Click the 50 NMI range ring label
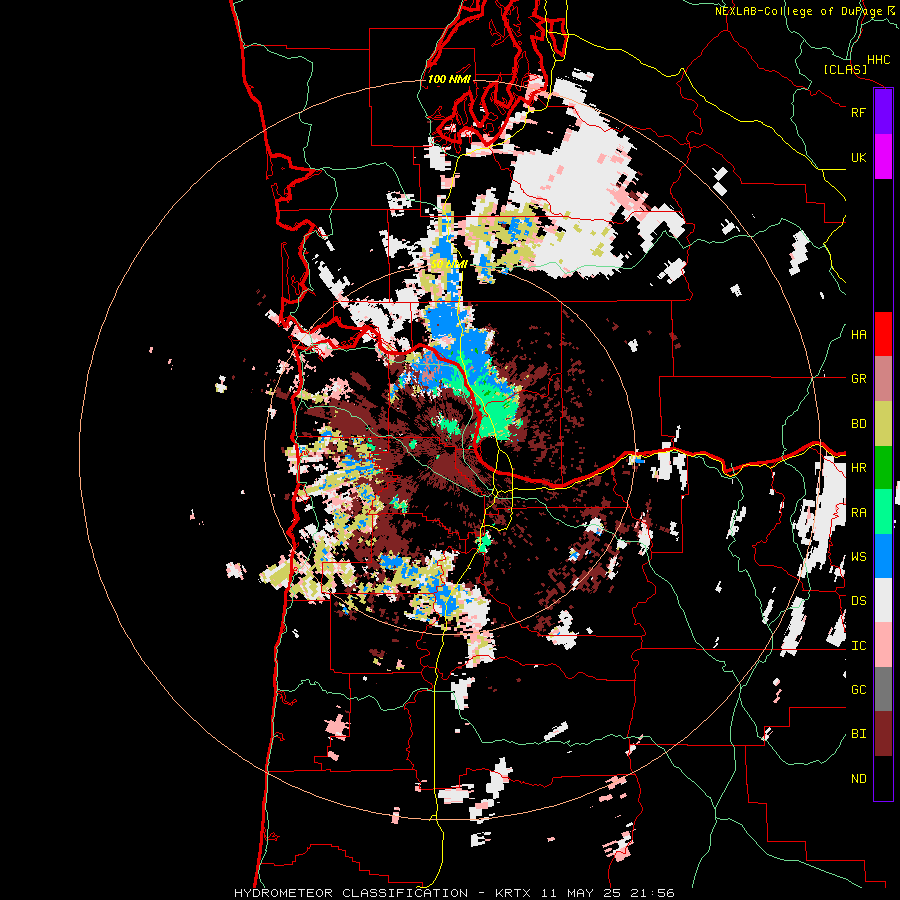Image resolution: width=900 pixels, height=900 pixels. [449, 264]
